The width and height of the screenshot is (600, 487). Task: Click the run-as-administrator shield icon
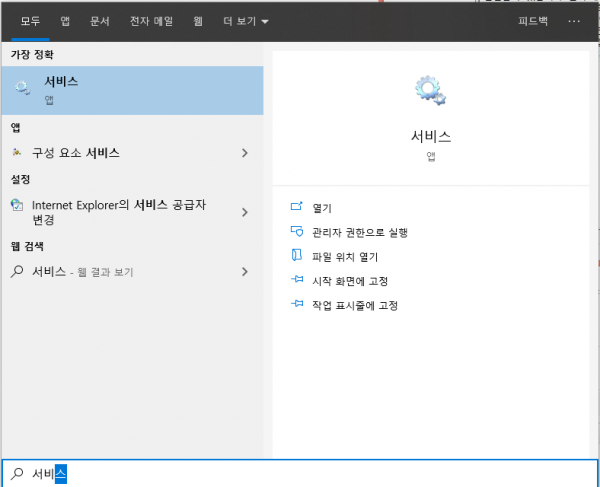[297, 231]
